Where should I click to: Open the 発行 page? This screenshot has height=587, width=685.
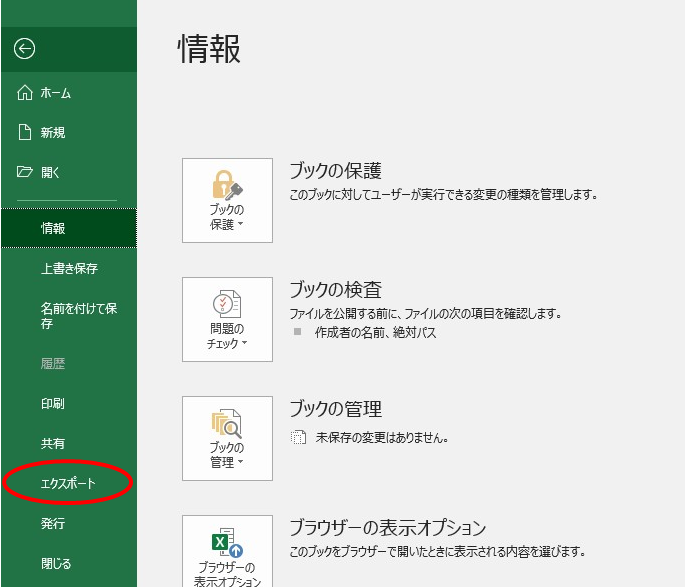pos(69,523)
